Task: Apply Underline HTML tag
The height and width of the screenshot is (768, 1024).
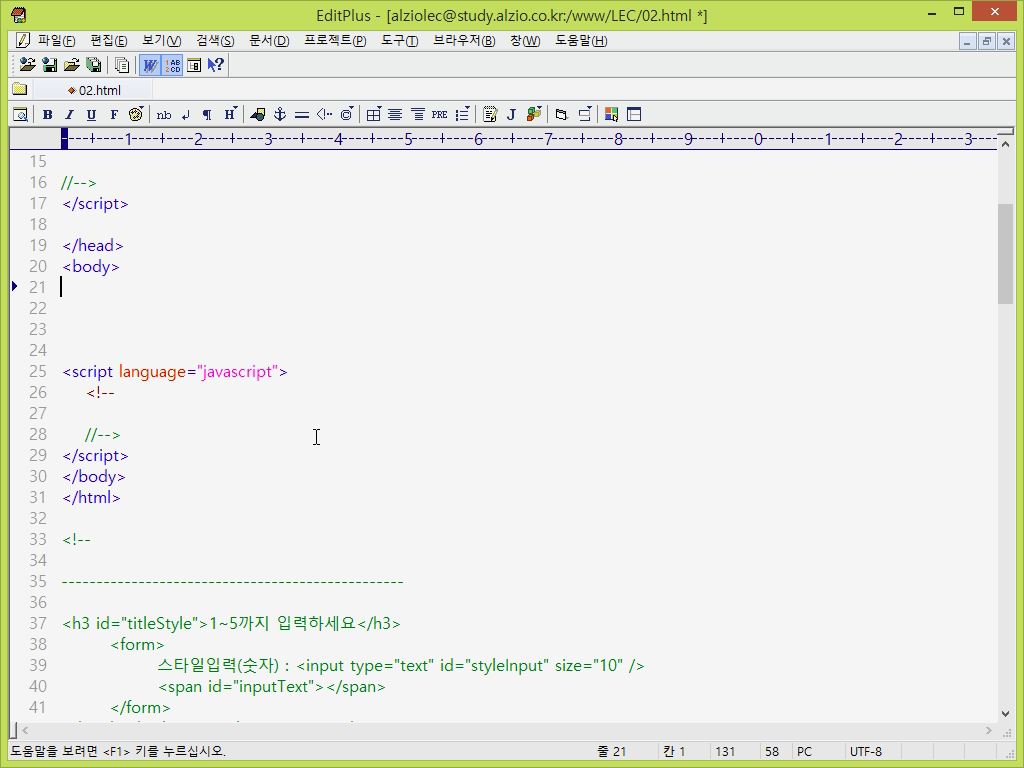Action: tap(91, 114)
